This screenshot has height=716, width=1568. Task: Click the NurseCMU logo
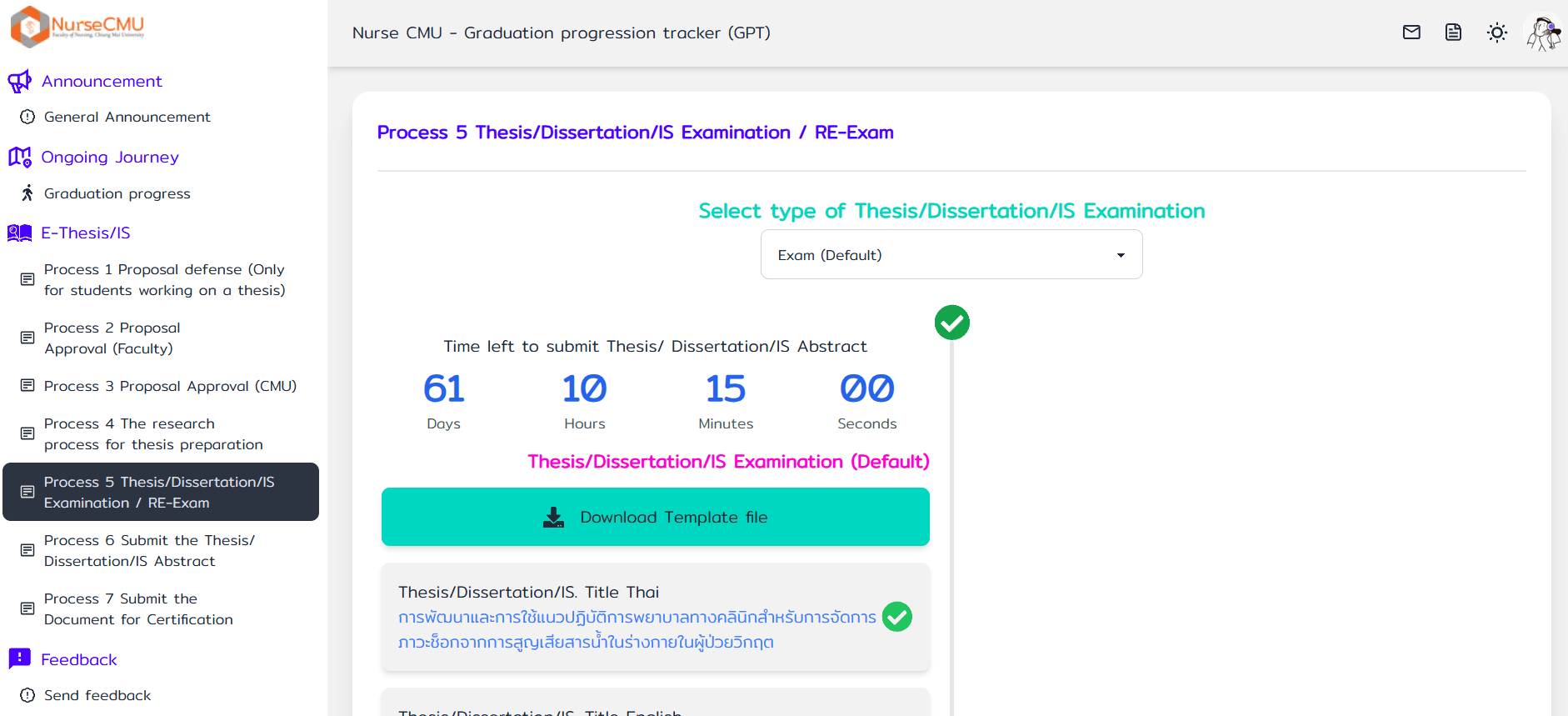77,26
